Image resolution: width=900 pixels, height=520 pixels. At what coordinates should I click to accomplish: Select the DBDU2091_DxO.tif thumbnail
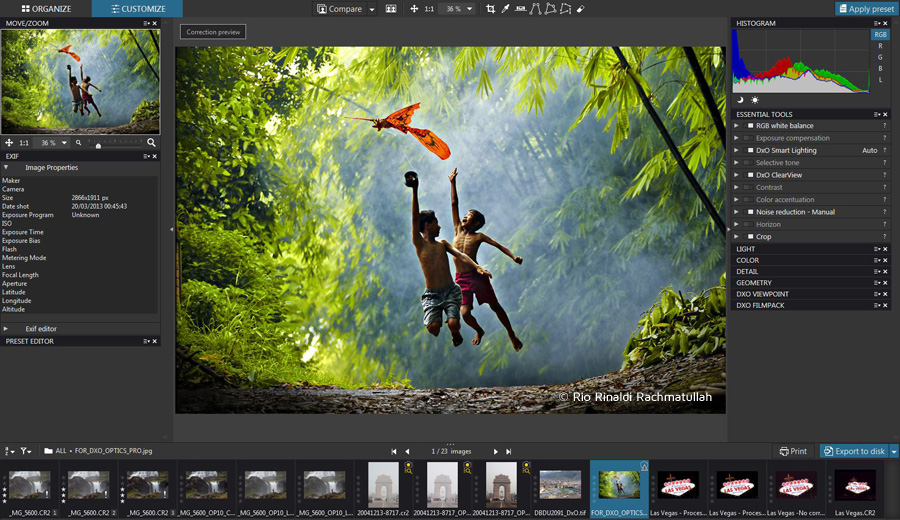pos(560,485)
